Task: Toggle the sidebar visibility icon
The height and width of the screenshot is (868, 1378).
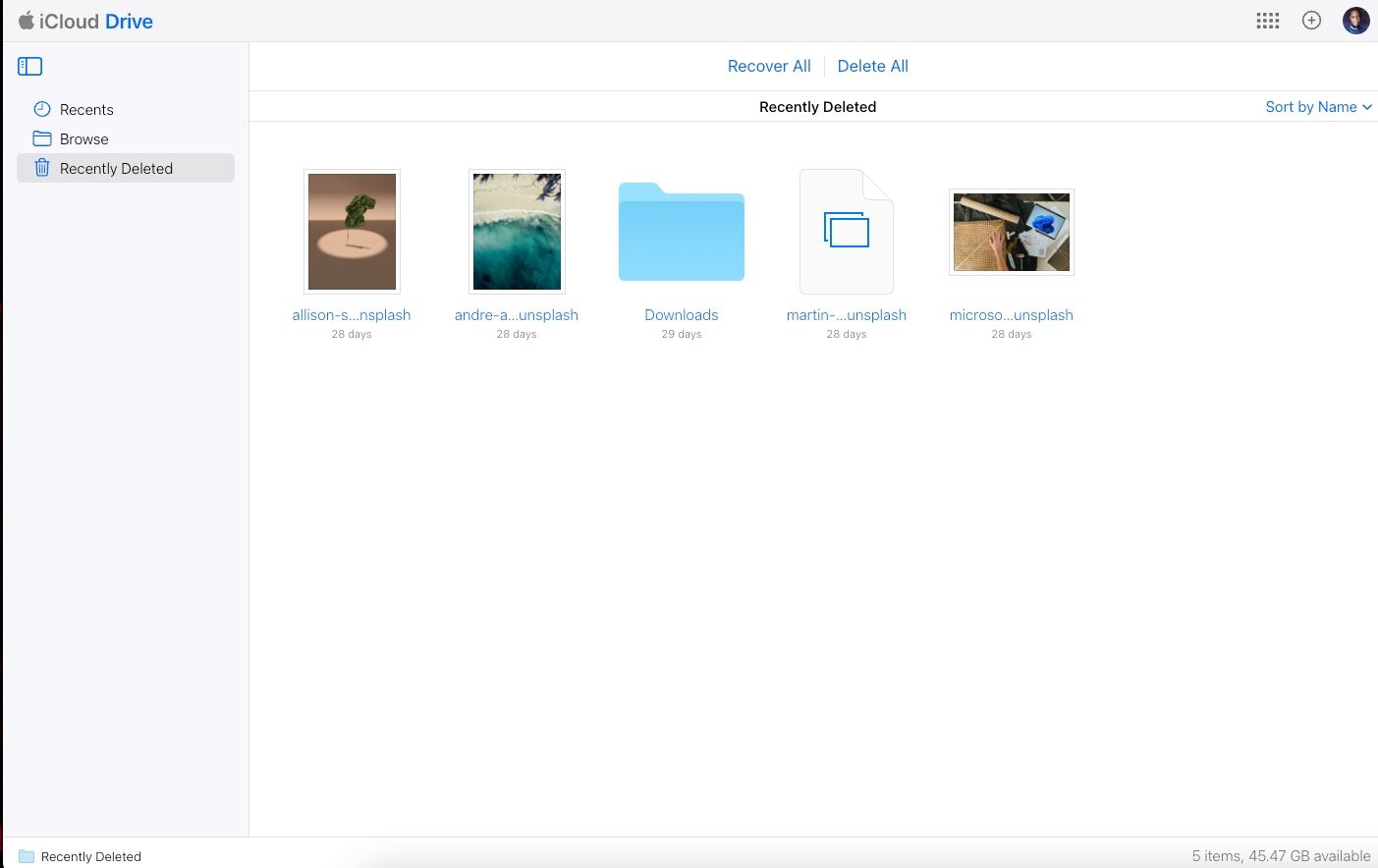Action: click(x=29, y=66)
